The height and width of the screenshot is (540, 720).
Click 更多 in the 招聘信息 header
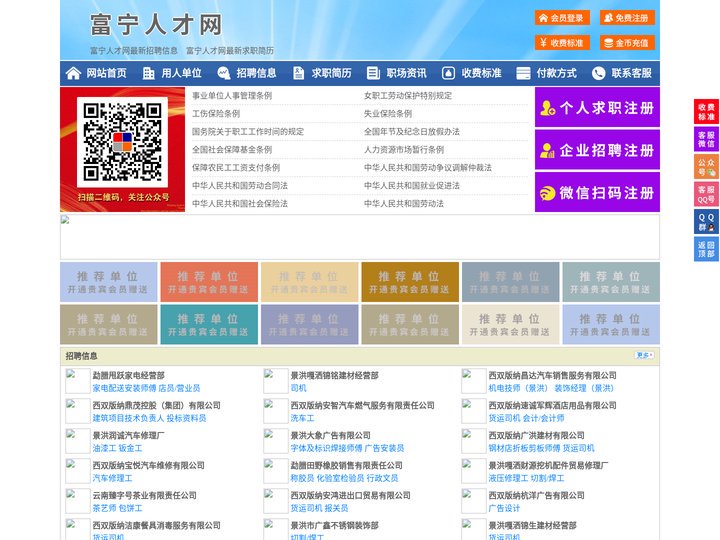645,355
